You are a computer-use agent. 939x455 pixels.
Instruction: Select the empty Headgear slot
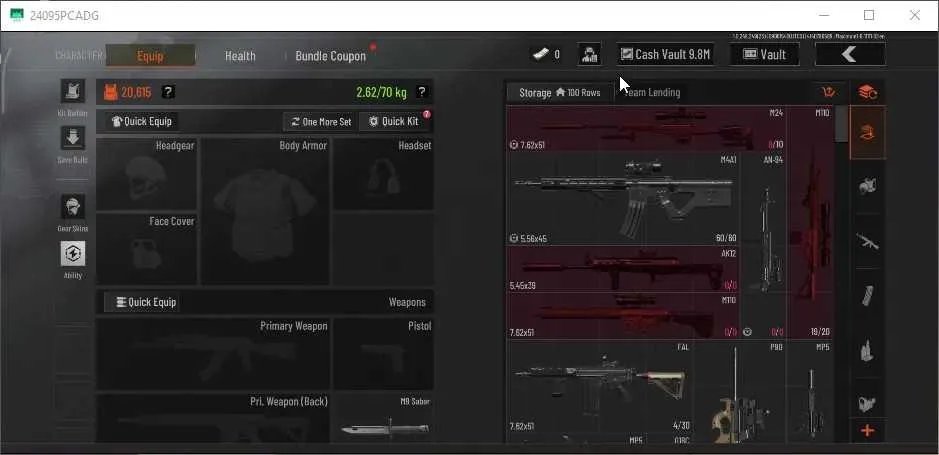pos(147,174)
